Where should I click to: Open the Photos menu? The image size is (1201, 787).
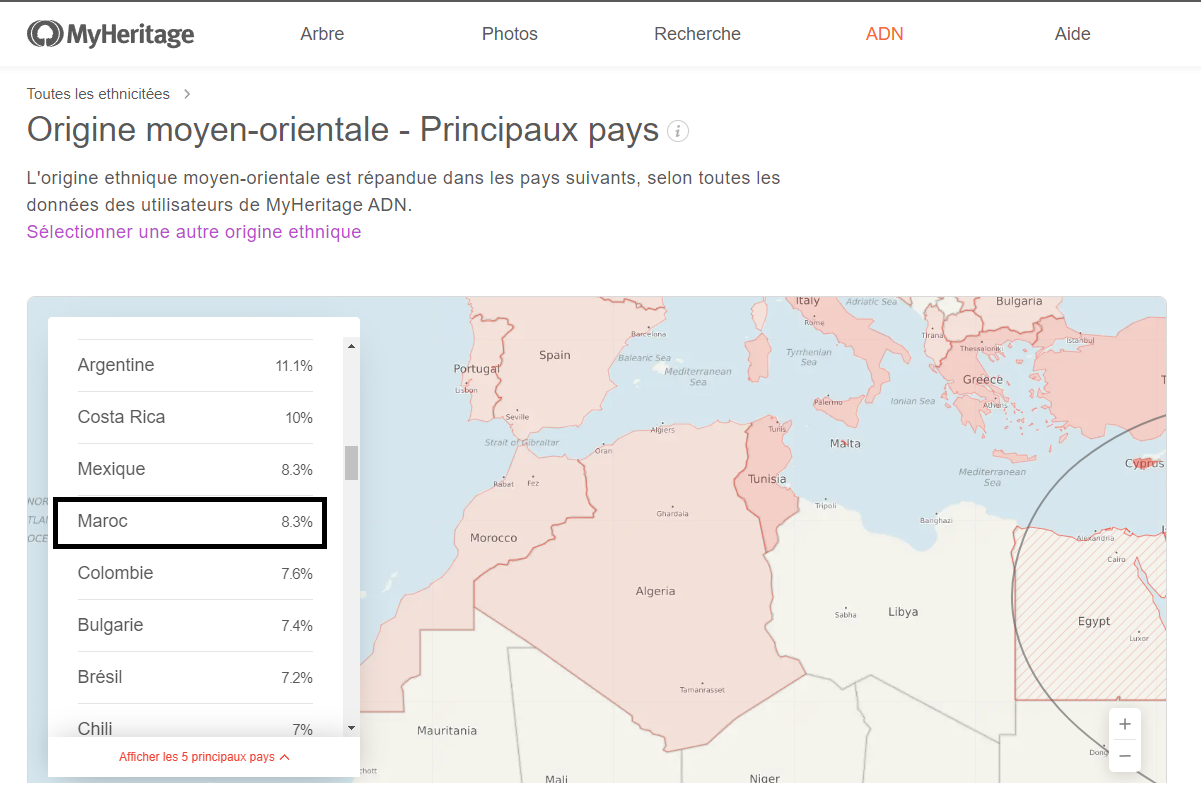click(510, 34)
